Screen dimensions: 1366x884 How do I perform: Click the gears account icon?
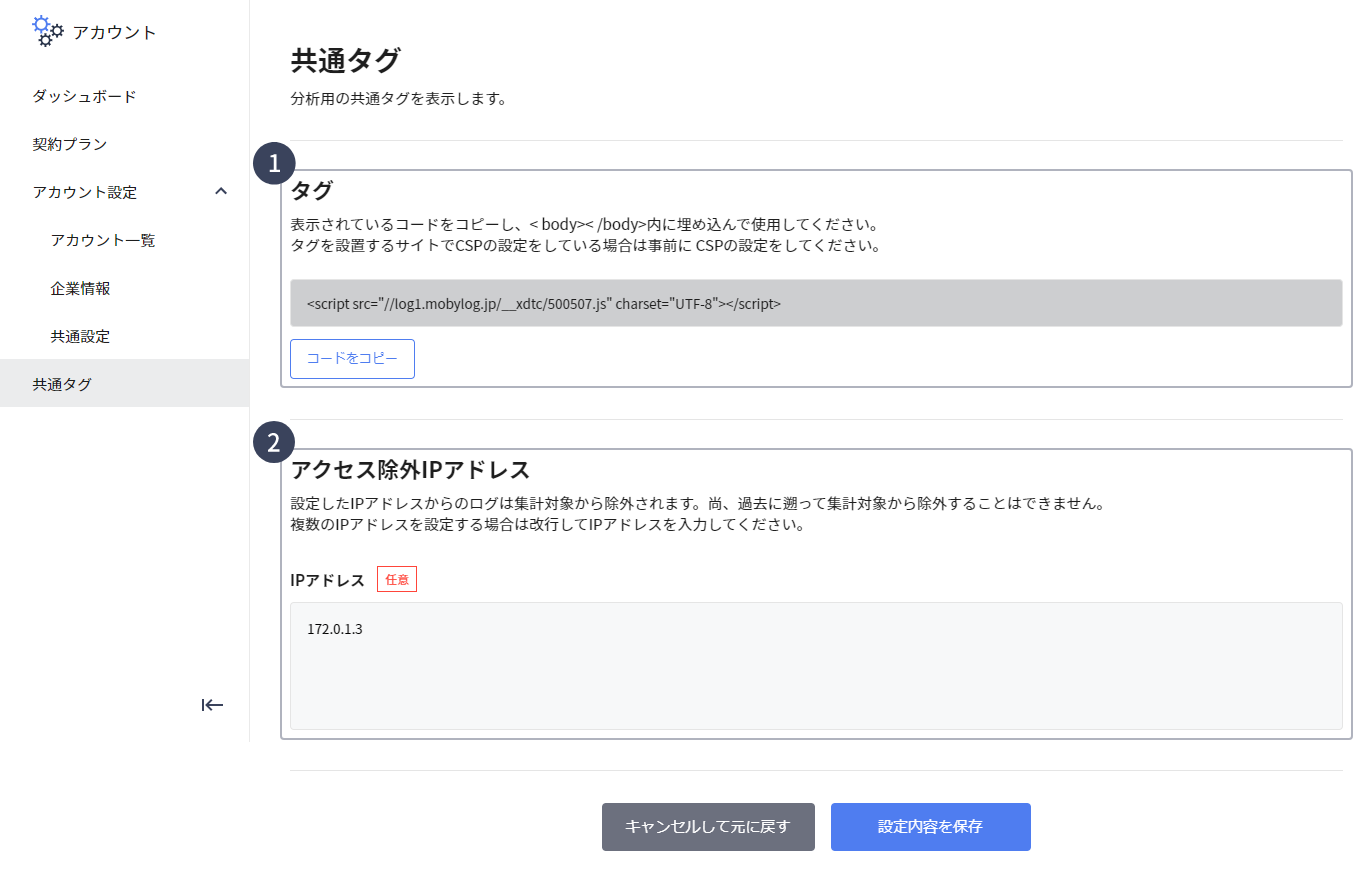(x=48, y=31)
